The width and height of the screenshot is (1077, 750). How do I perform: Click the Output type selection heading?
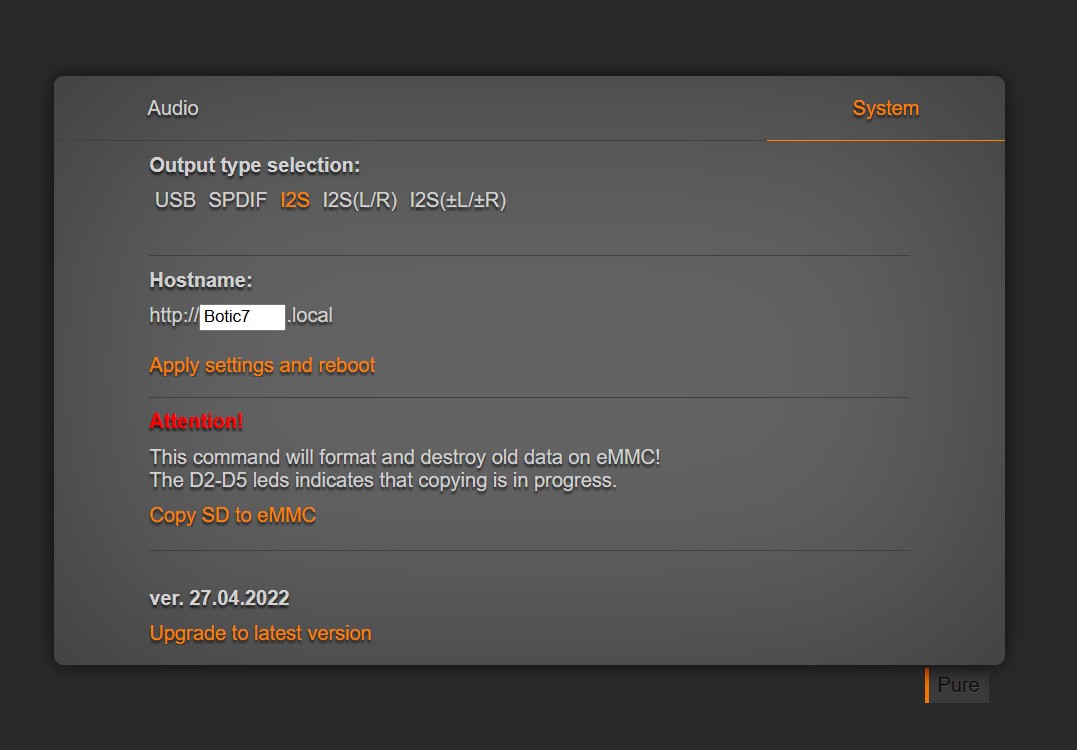coord(254,165)
